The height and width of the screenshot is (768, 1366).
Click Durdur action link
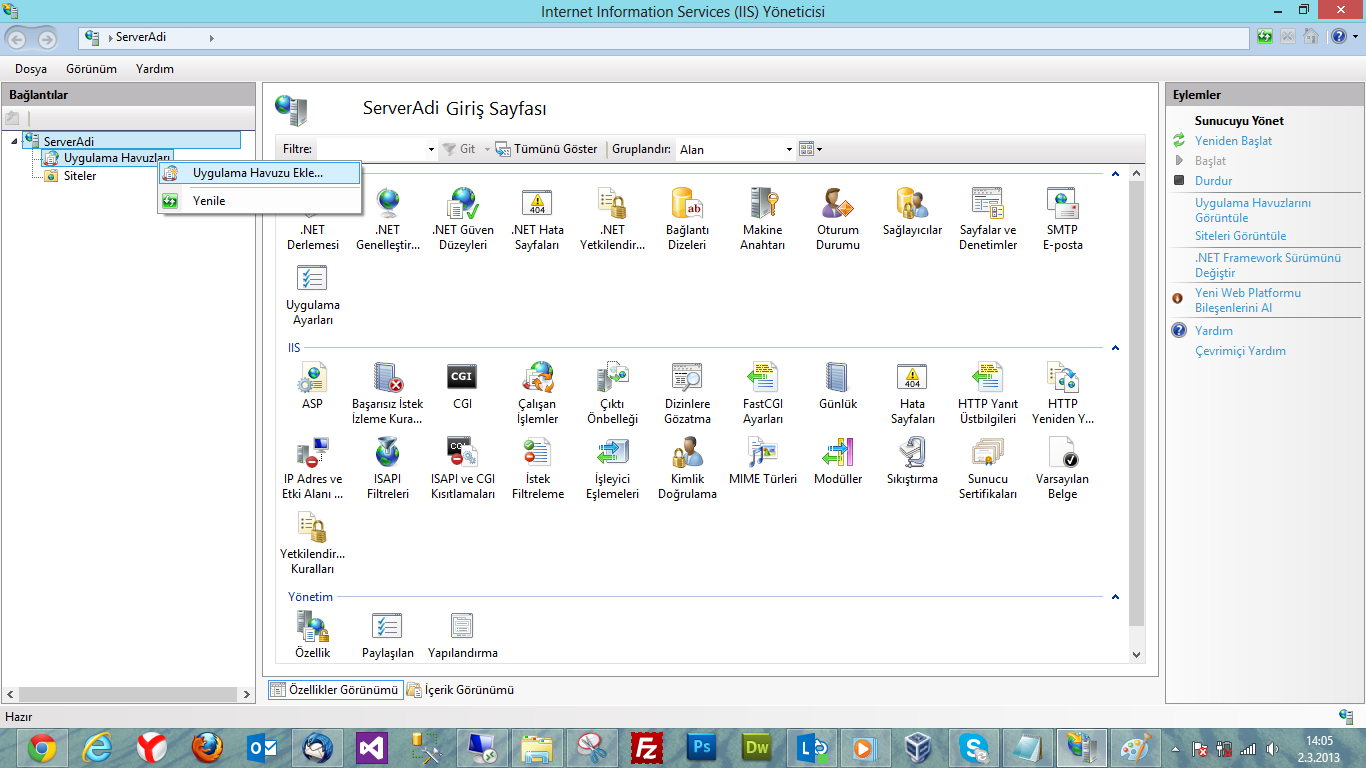1213,181
